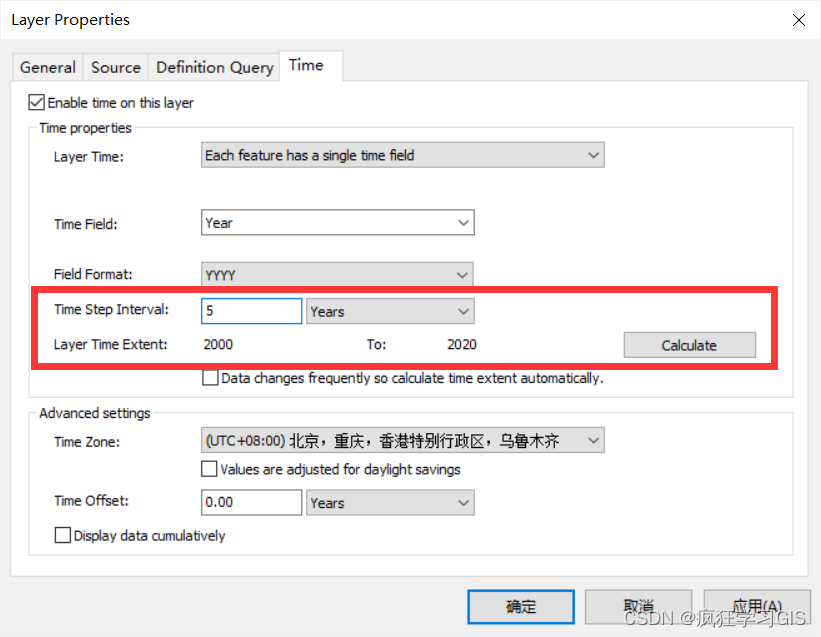
Task: Click the Time Step Interval label
Action: (112, 309)
